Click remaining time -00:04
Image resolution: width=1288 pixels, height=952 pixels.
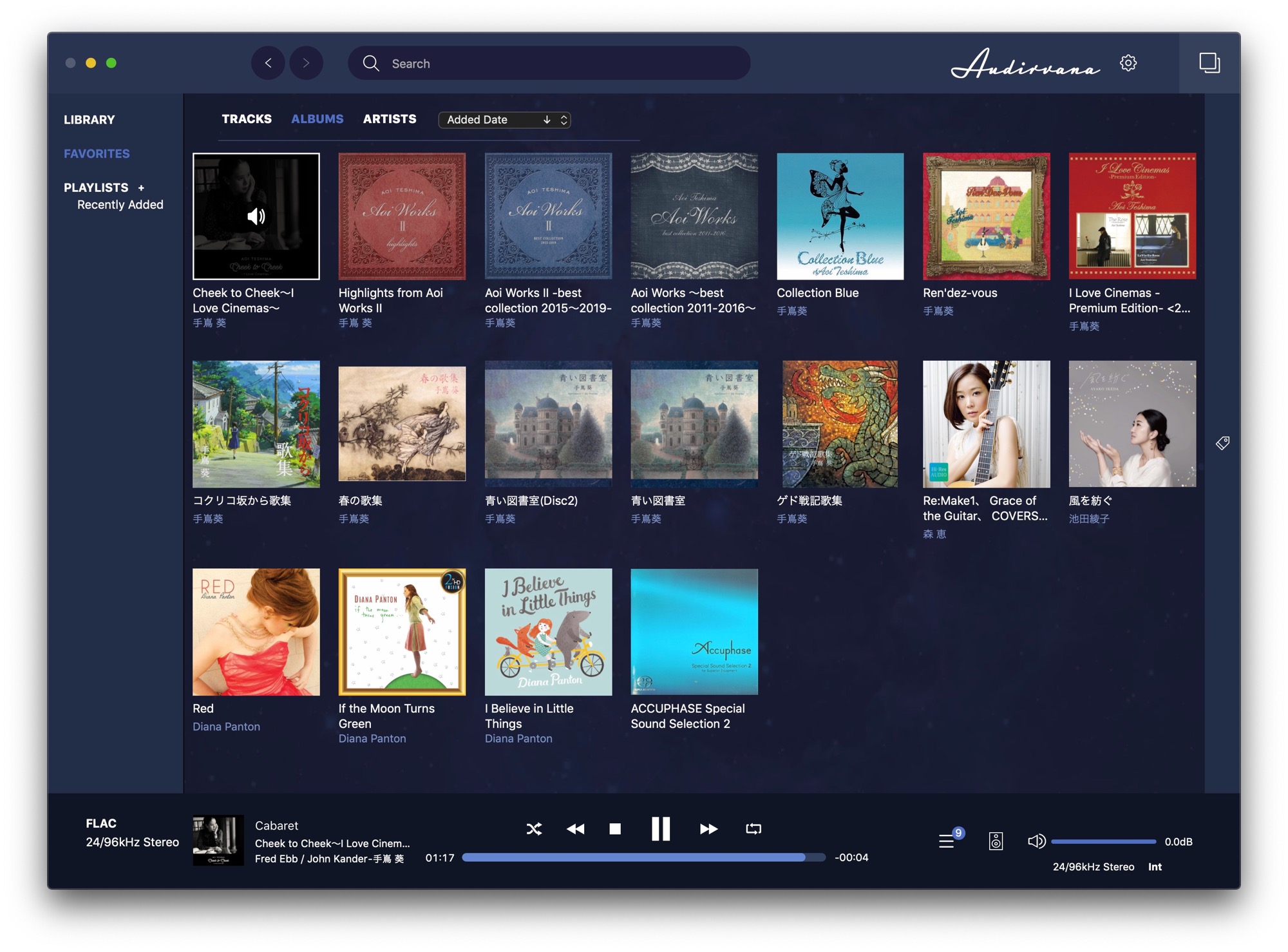[851, 857]
